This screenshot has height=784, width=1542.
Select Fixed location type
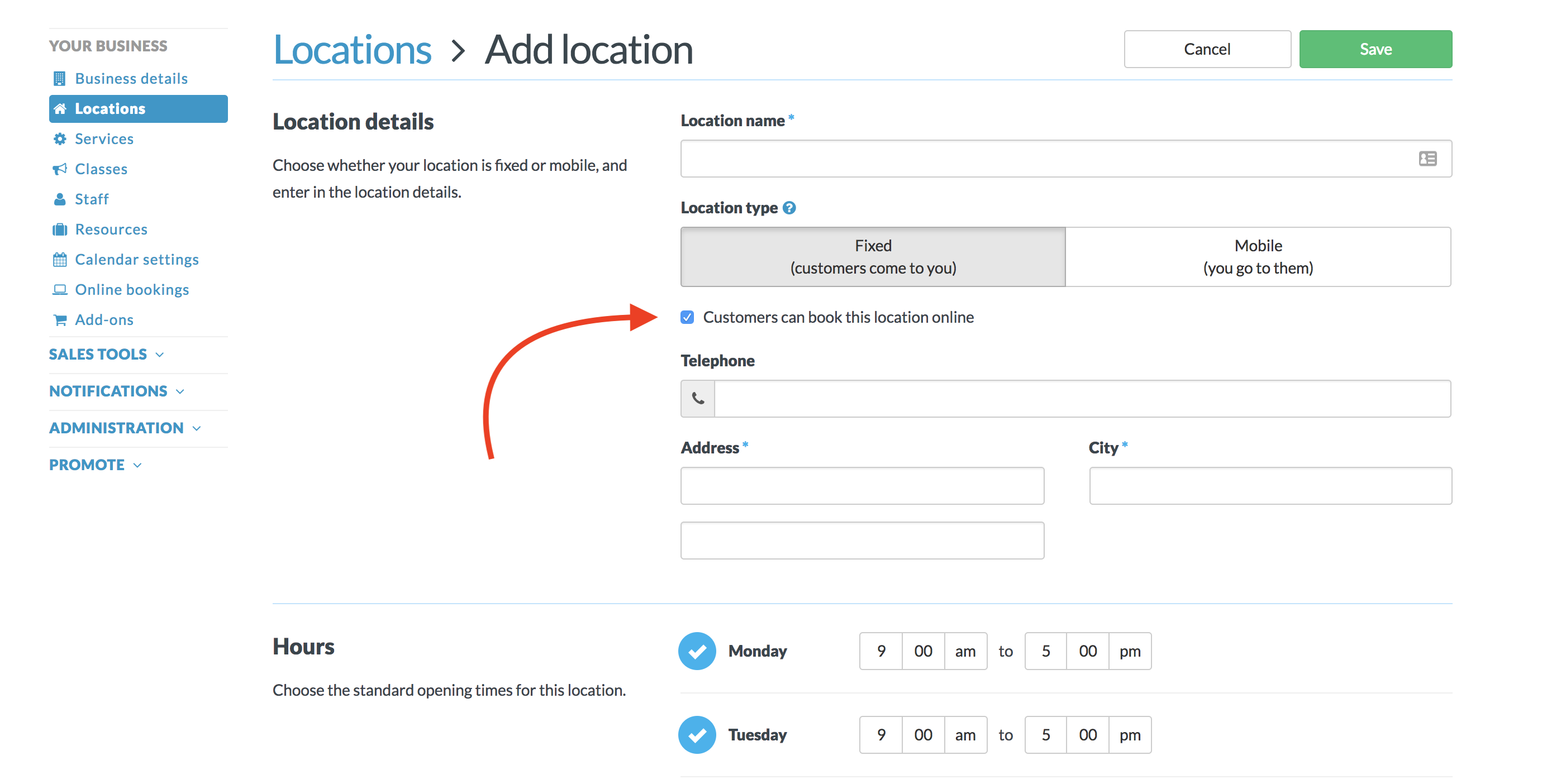(x=873, y=257)
